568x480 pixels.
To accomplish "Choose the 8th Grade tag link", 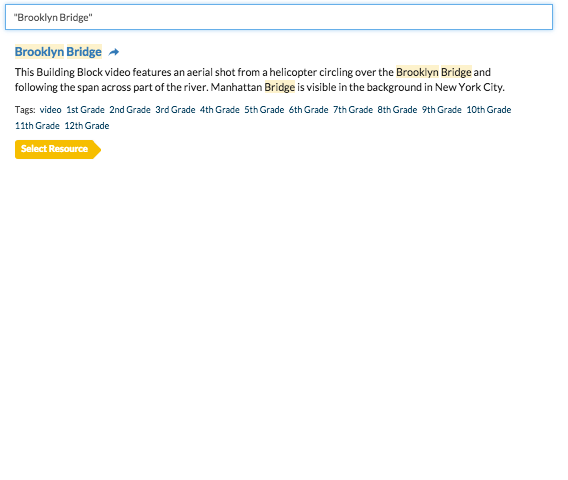I will tap(397, 110).
